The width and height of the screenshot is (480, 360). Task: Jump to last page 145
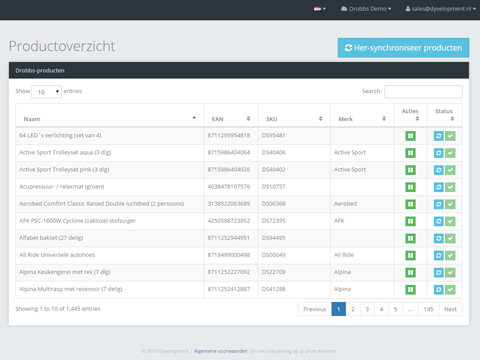coord(428,309)
